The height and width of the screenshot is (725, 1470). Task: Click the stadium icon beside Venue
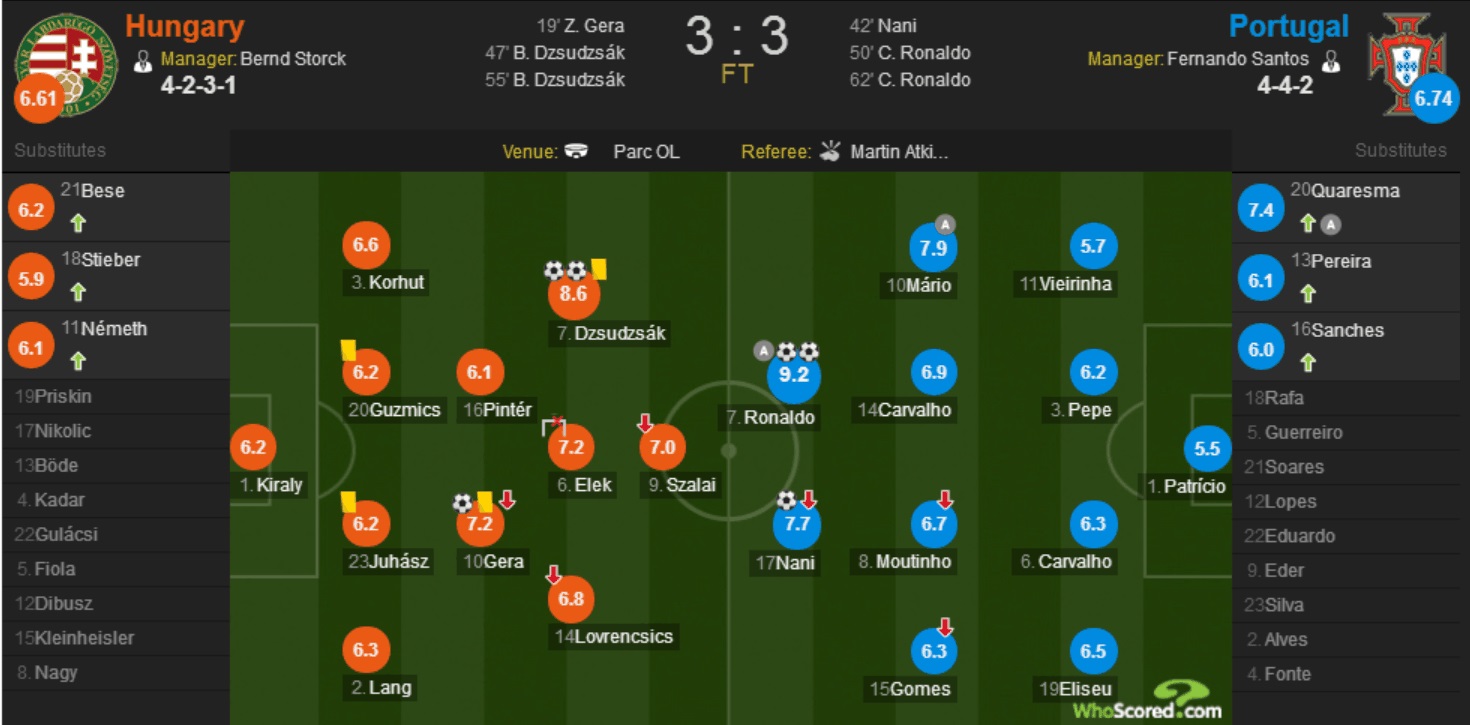coord(576,152)
